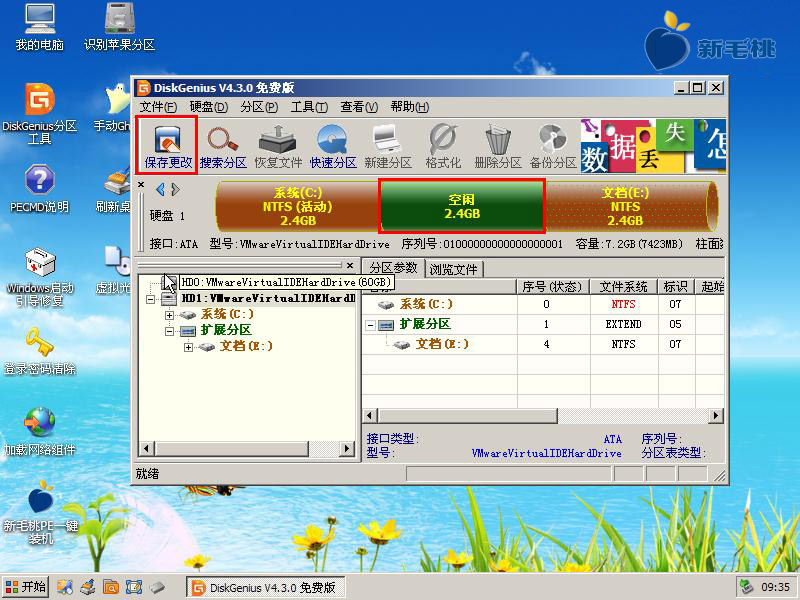Open the 查看(V) menu
Image resolution: width=800 pixels, height=600 pixels.
[359, 107]
